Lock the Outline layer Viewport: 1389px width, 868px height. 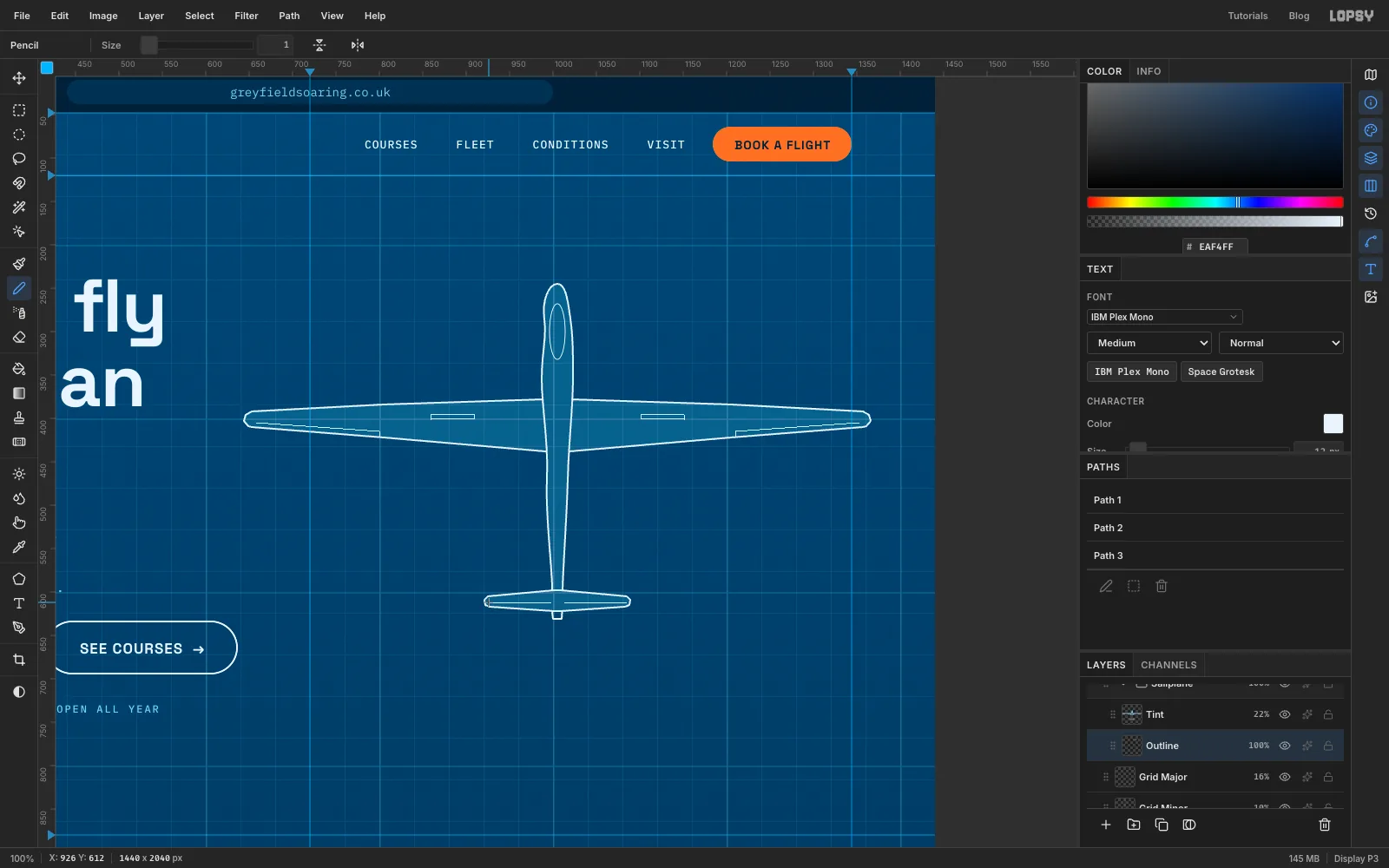tap(1328, 746)
